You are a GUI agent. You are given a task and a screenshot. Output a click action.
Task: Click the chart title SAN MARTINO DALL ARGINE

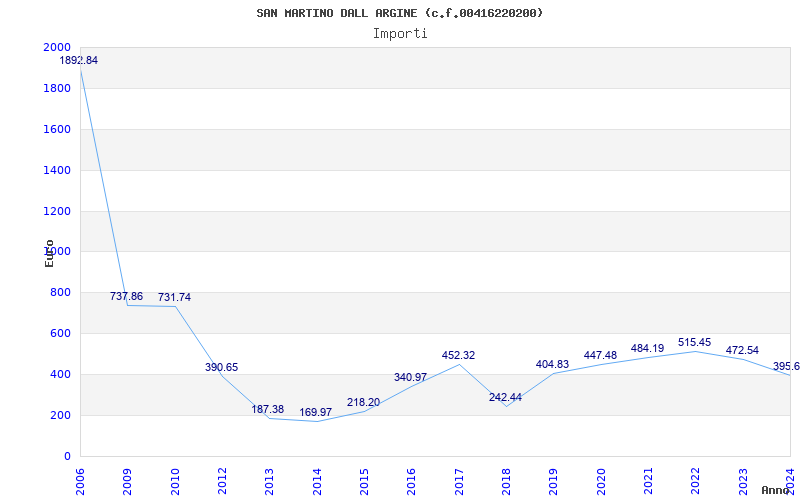click(400, 13)
